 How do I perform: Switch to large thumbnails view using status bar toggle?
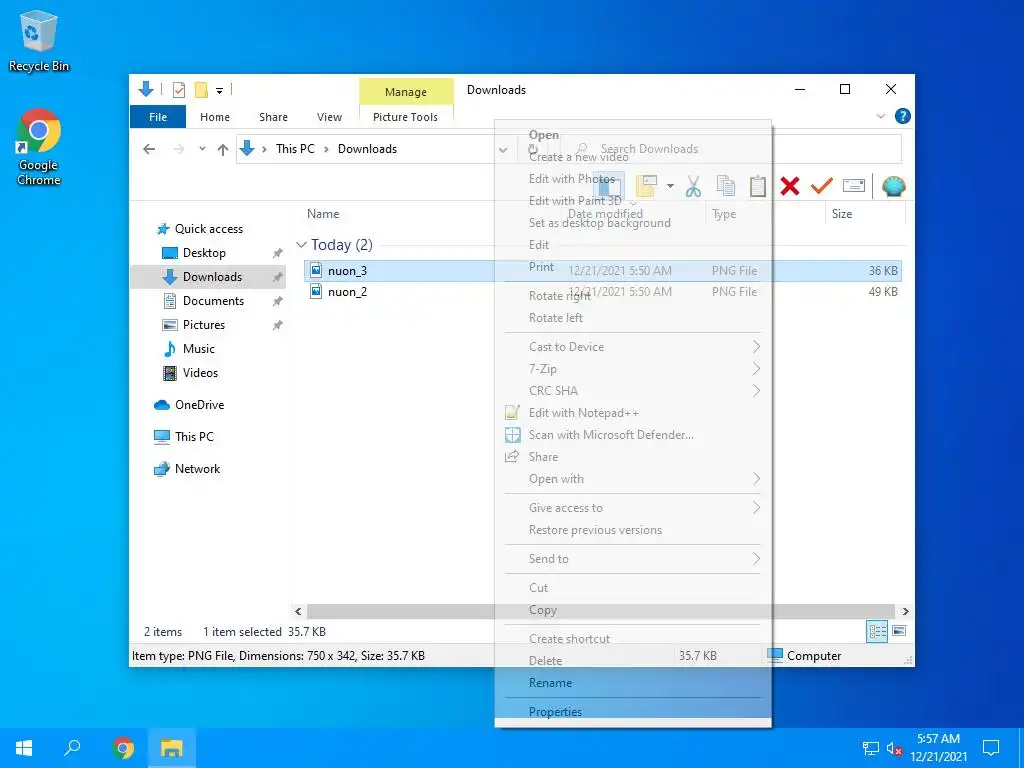tap(899, 631)
